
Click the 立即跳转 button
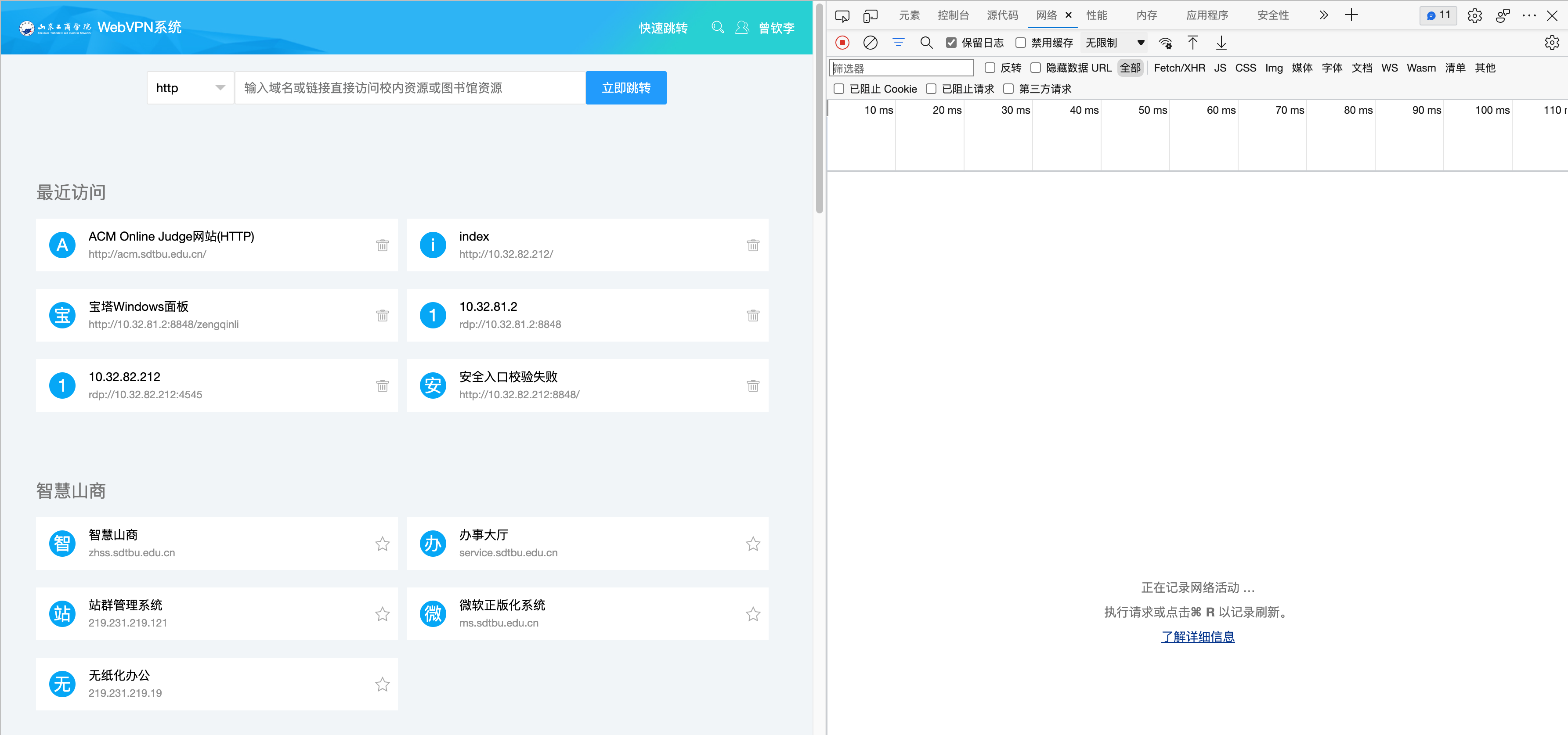[626, 88]
